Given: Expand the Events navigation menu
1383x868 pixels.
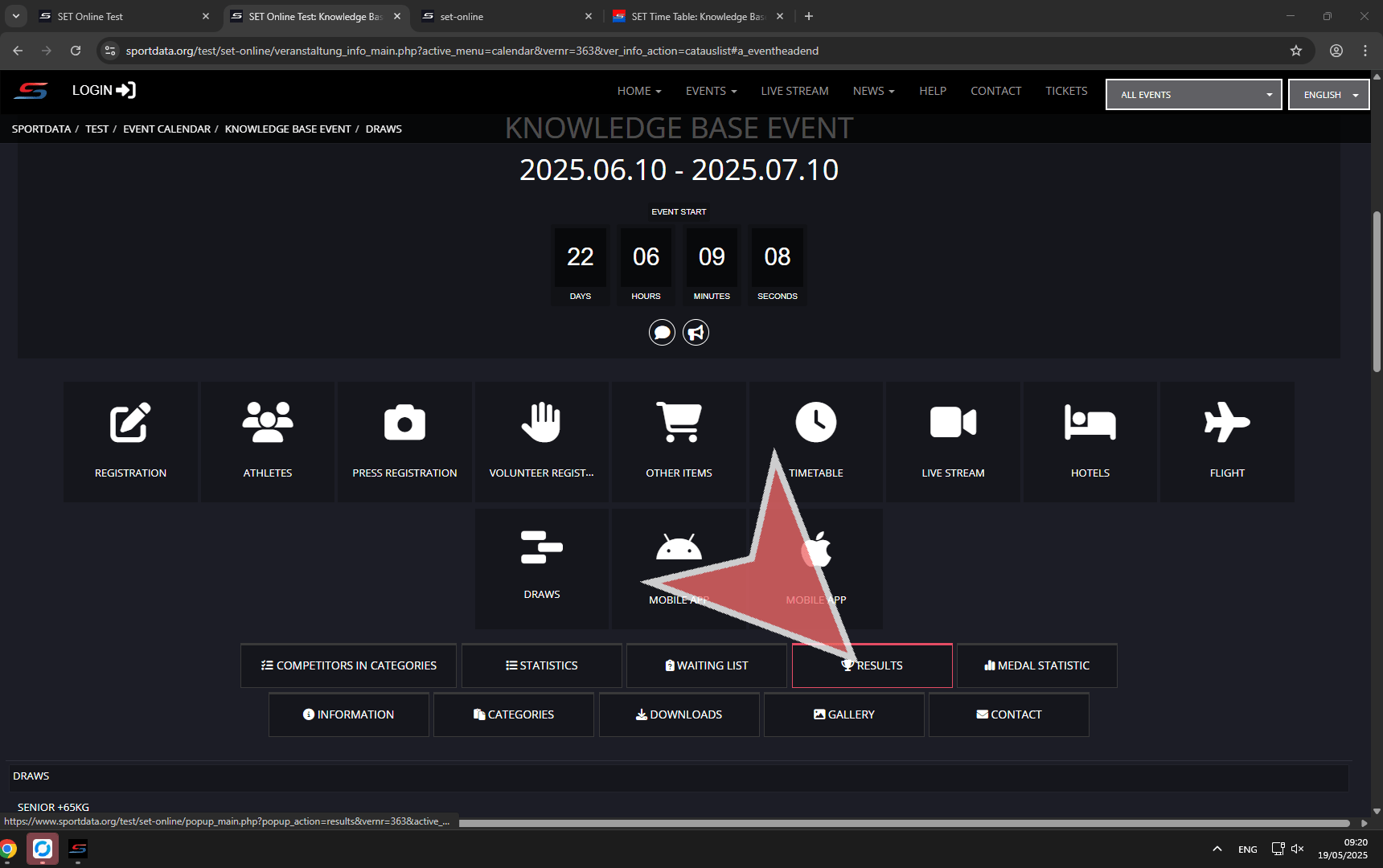Looking at the screenshot, I should click(711, 91).
